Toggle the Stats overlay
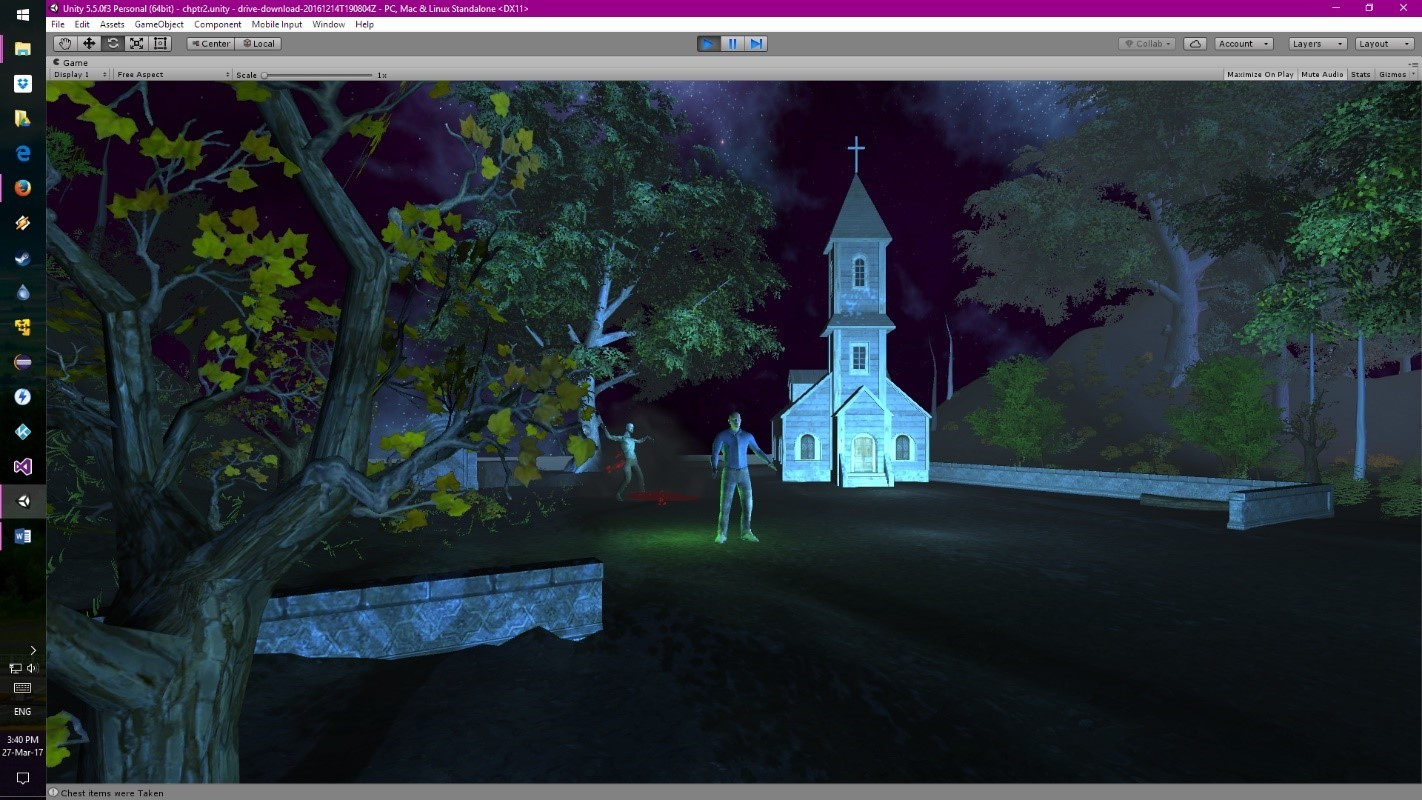The height and width of the screenshot is (800, 1422). (1360, 75)
